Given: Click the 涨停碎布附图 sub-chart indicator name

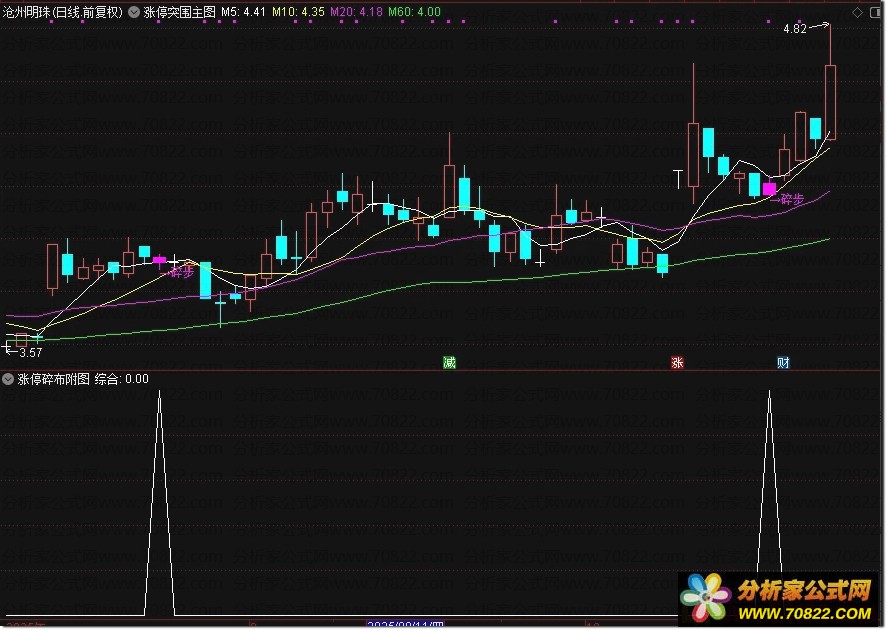Looking at the screenshot, I should coord(54,379).
